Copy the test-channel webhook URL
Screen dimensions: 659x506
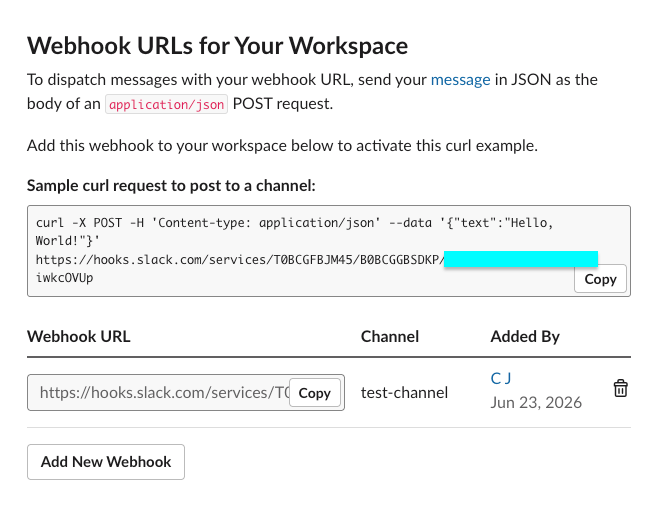314,393
